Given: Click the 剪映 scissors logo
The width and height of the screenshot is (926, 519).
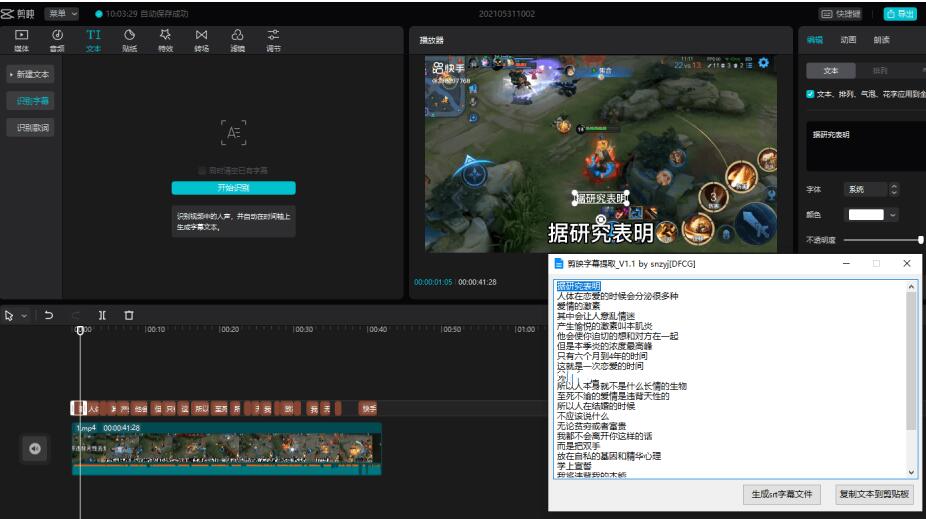Looking at the screenshot, I should click(7, 14).
